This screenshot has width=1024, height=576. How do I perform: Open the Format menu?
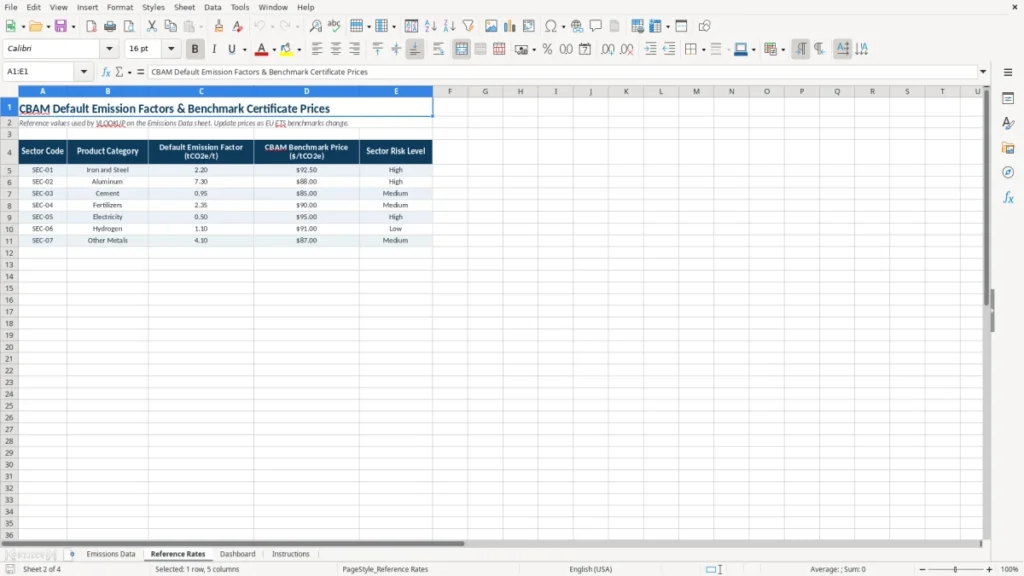click(x=120, y=7)
